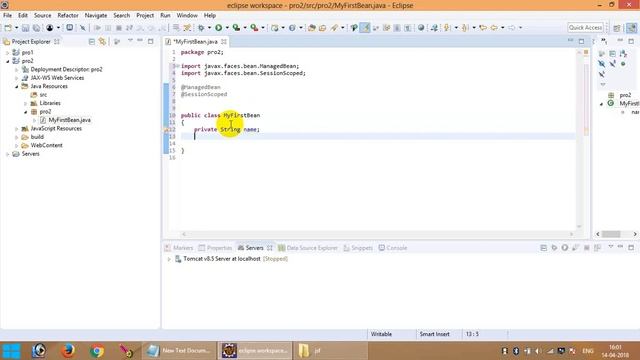Screen dimensions: 640x360
Task: Click the editor horizontal scrollbar
Action: pos(377,234)
